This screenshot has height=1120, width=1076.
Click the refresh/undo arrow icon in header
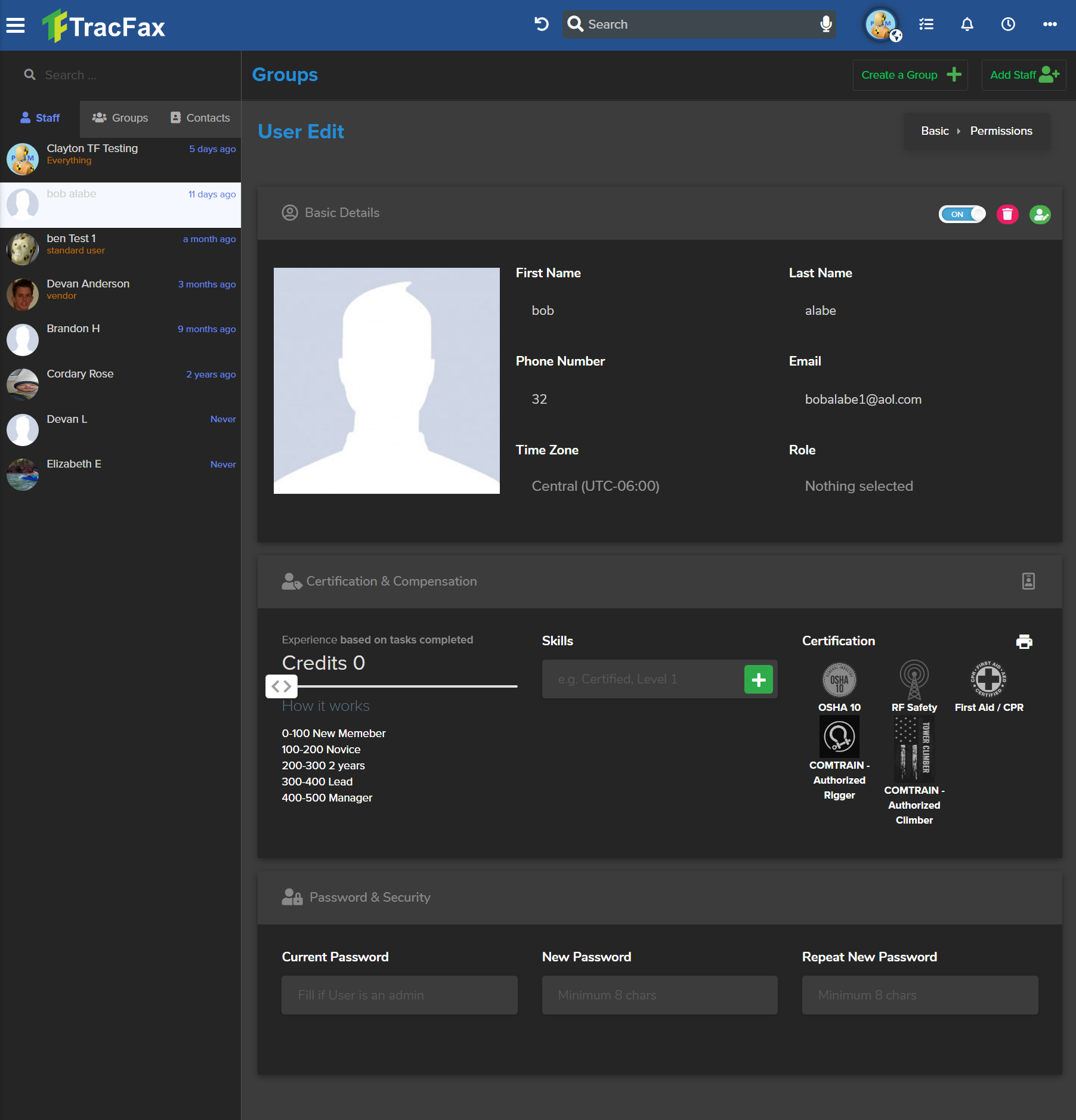tap(542, 24)
